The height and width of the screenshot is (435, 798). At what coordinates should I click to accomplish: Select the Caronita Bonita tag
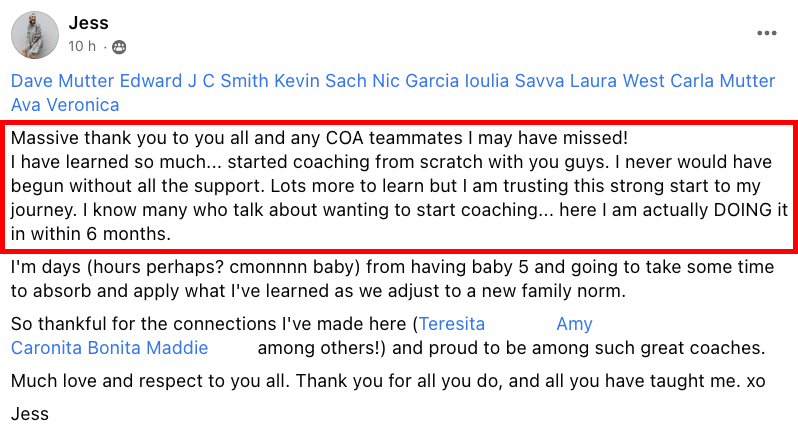pyautogui.click(x=76, y=347)
